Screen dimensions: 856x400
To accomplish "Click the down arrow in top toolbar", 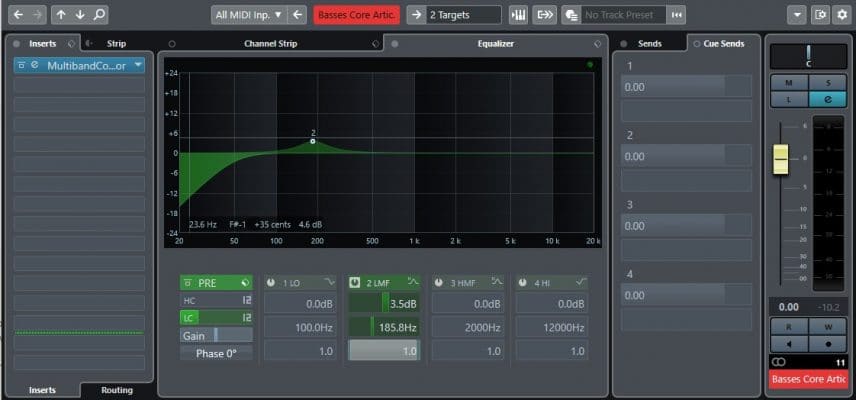I will tap(80, 15).
